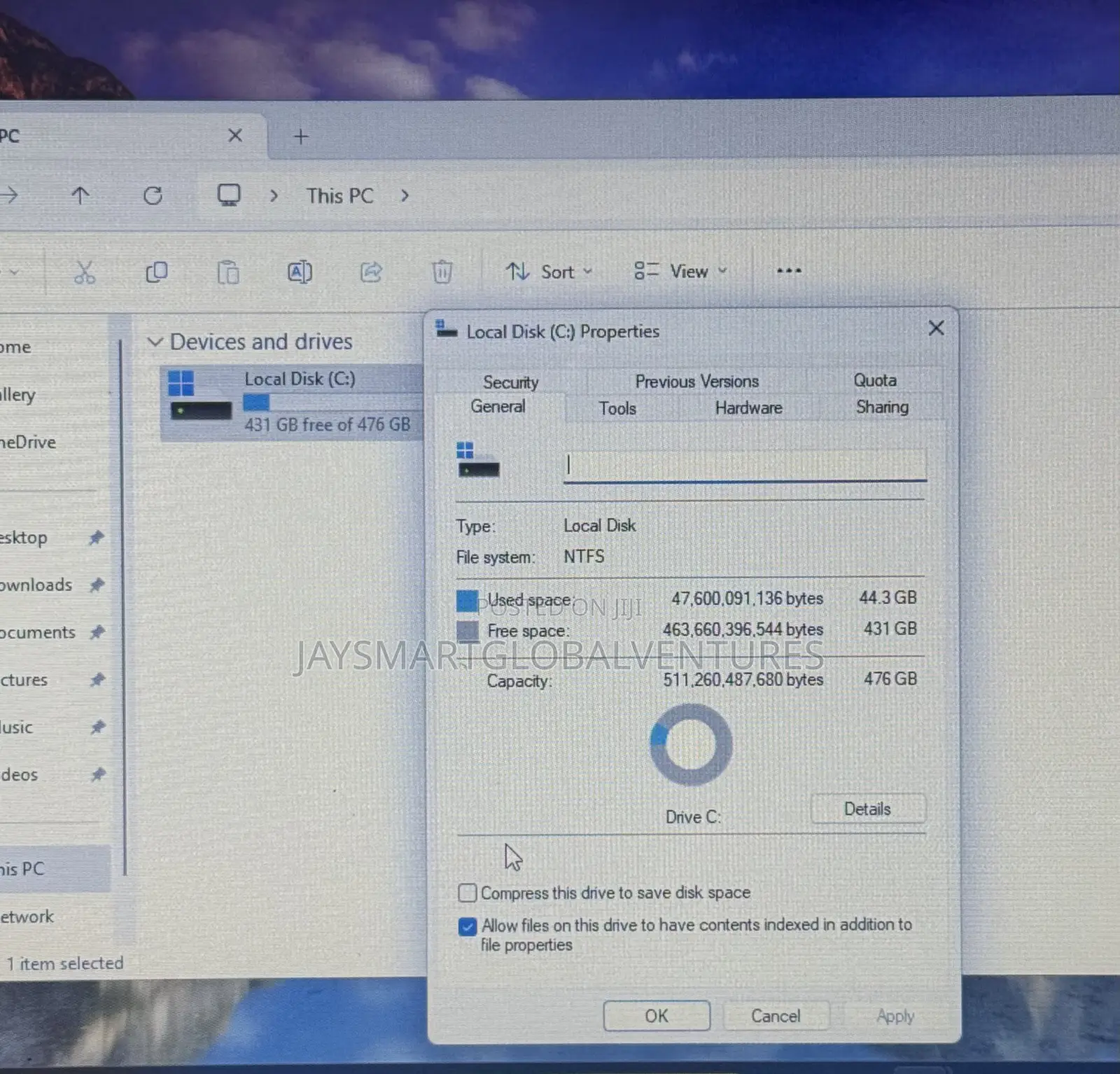
Task: Close the Local Disk Properties dialog
Action: click(x=936, y=328)
